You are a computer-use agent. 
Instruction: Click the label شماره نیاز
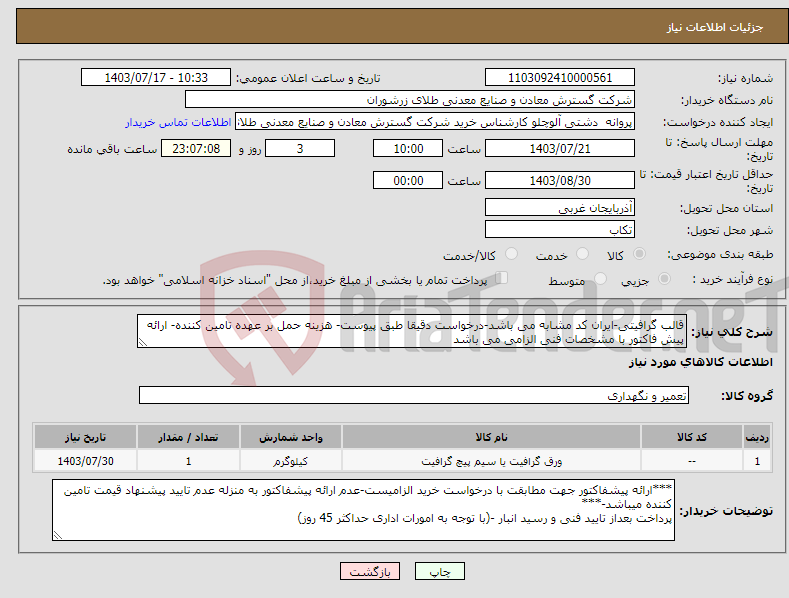pyautogui.click(x=745, y=78)
